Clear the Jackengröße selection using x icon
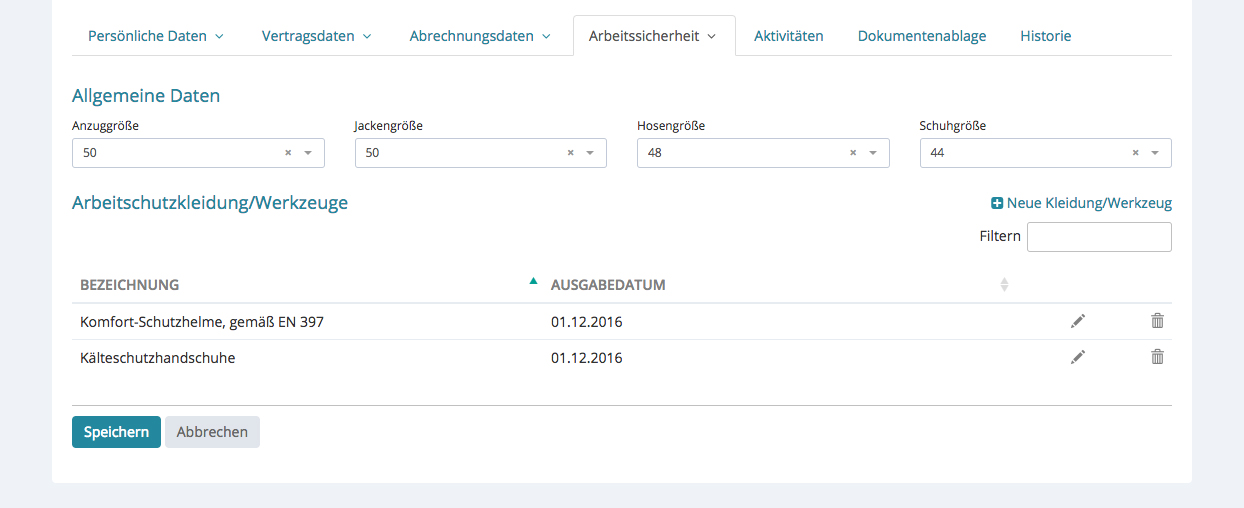This screenshot has width=1244, height=508. click(x=570, y=153)
